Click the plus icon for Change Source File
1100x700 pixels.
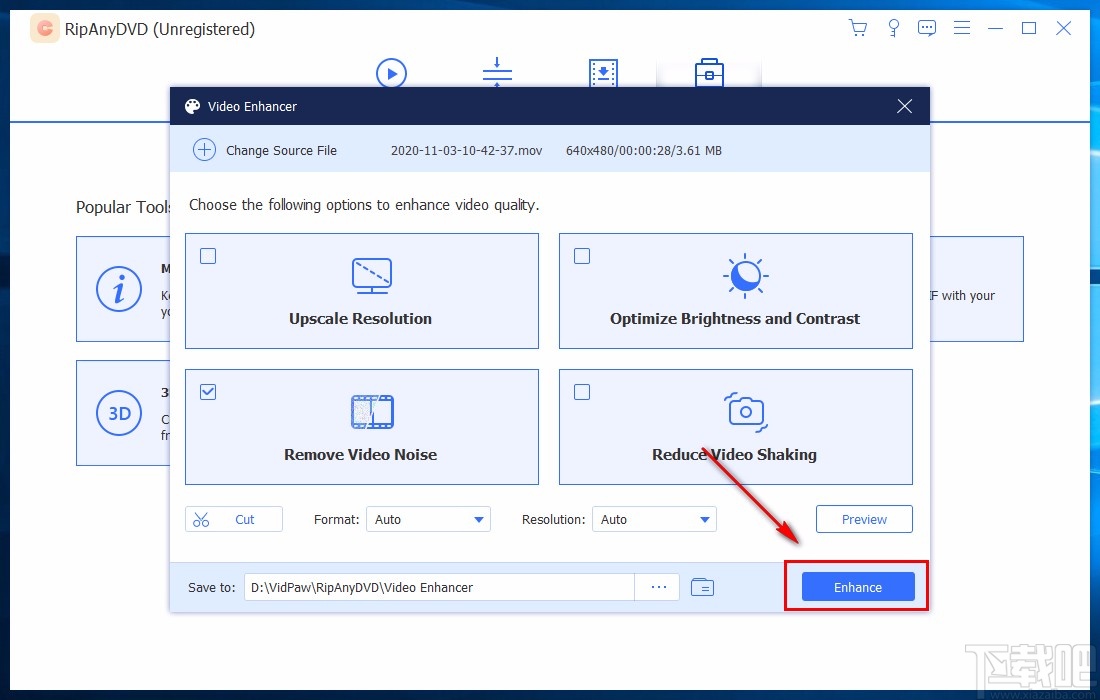[x=204, y=150]
